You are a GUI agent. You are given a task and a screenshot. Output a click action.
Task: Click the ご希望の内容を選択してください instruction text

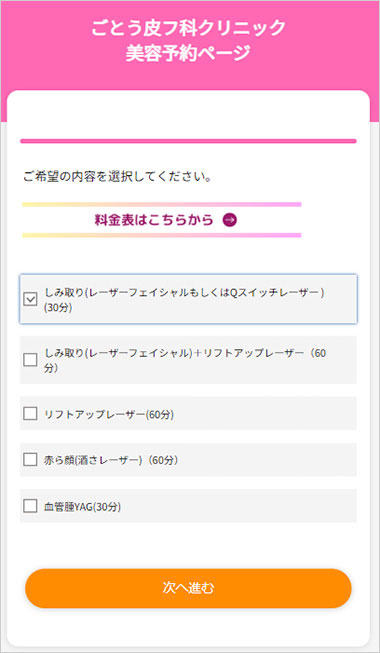[x=117, y=177]
